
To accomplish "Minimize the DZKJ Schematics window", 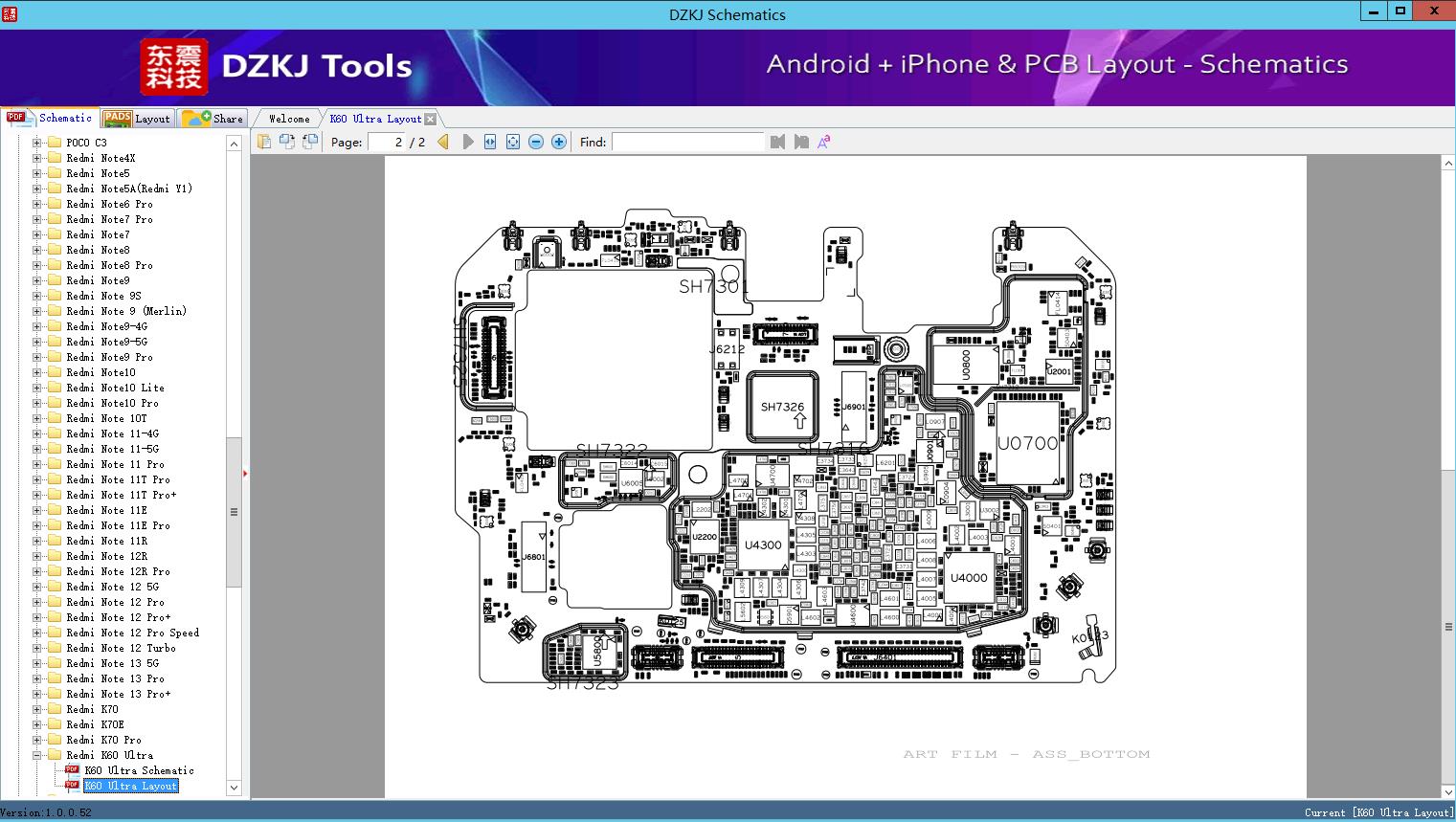I will click(x=1374, y=11).
